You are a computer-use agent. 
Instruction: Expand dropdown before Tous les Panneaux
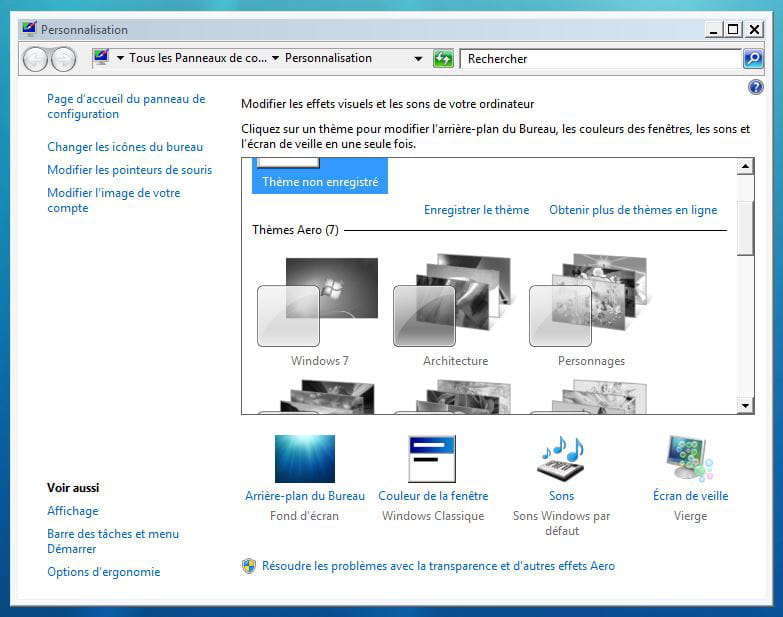coord(120,58)
